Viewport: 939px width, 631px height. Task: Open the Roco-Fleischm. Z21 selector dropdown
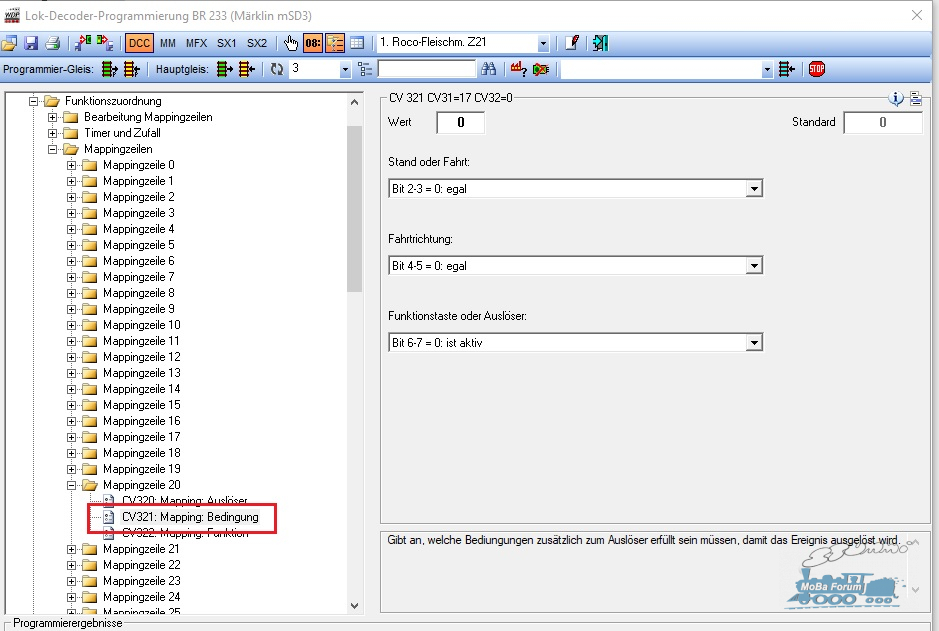pos(543,43)
